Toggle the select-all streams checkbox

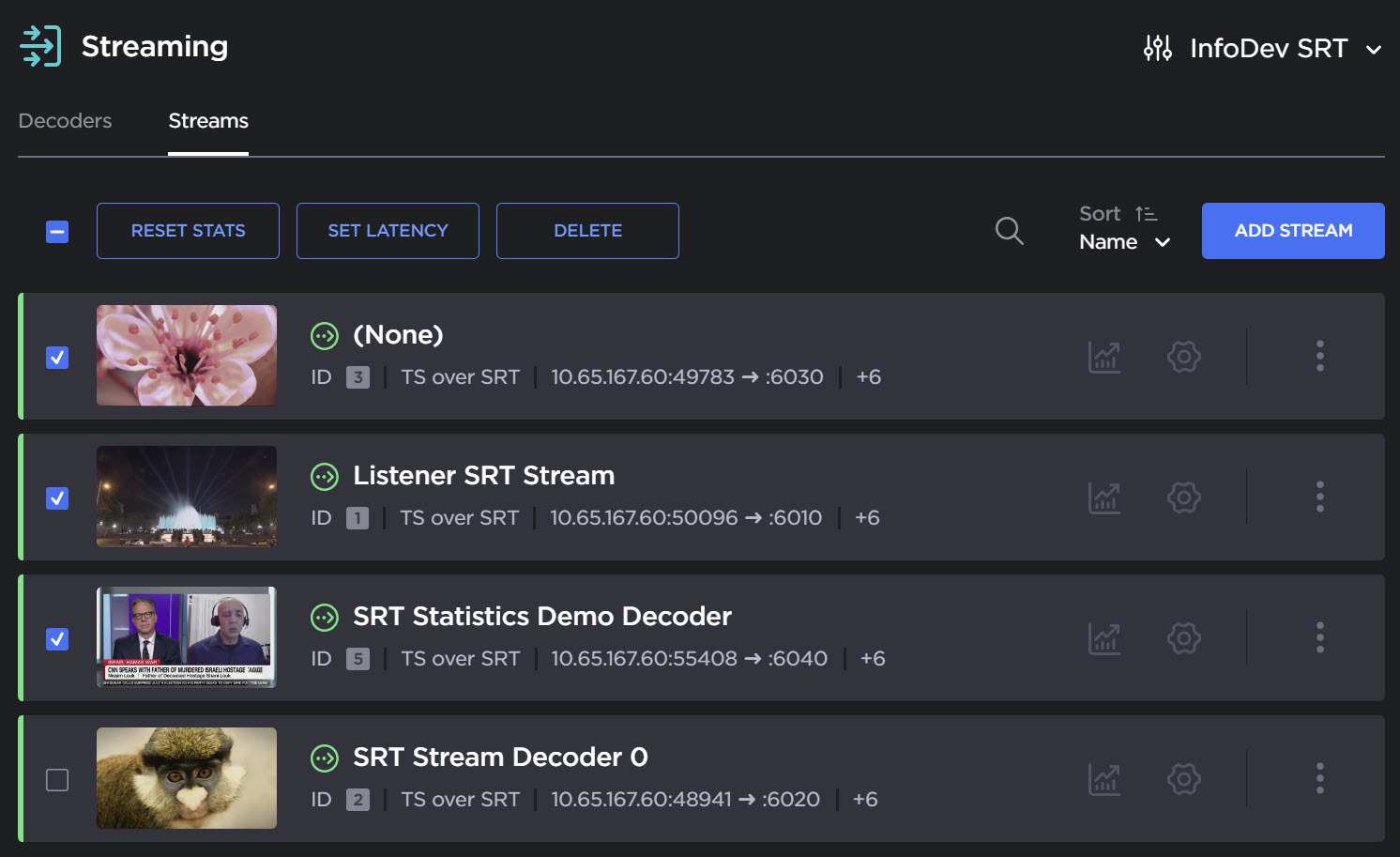57,232
